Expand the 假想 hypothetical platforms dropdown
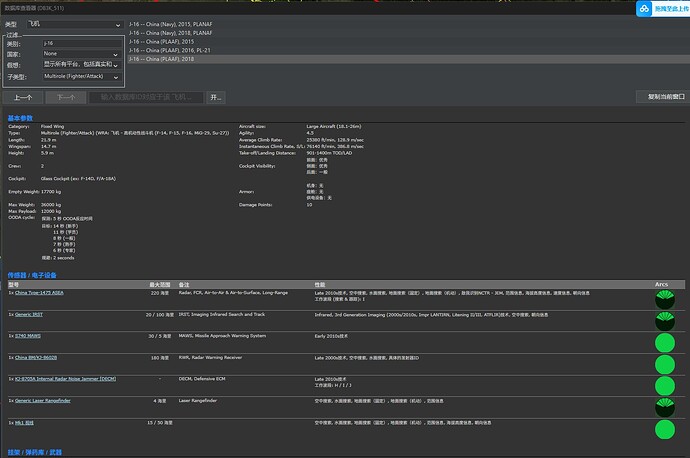This screenshot has width=690, height=458. (x=81, y=64)
